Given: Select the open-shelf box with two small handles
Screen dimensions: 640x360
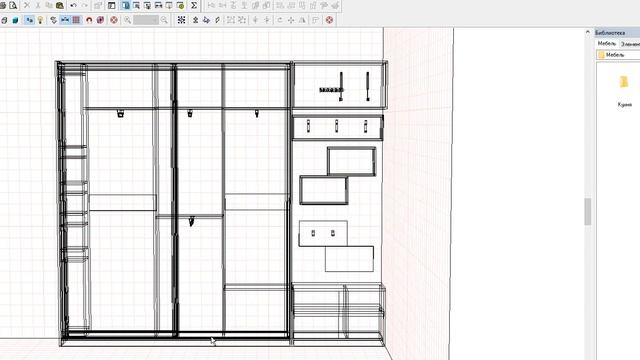Looking at the screenshot, I should [x=323, y=233].
